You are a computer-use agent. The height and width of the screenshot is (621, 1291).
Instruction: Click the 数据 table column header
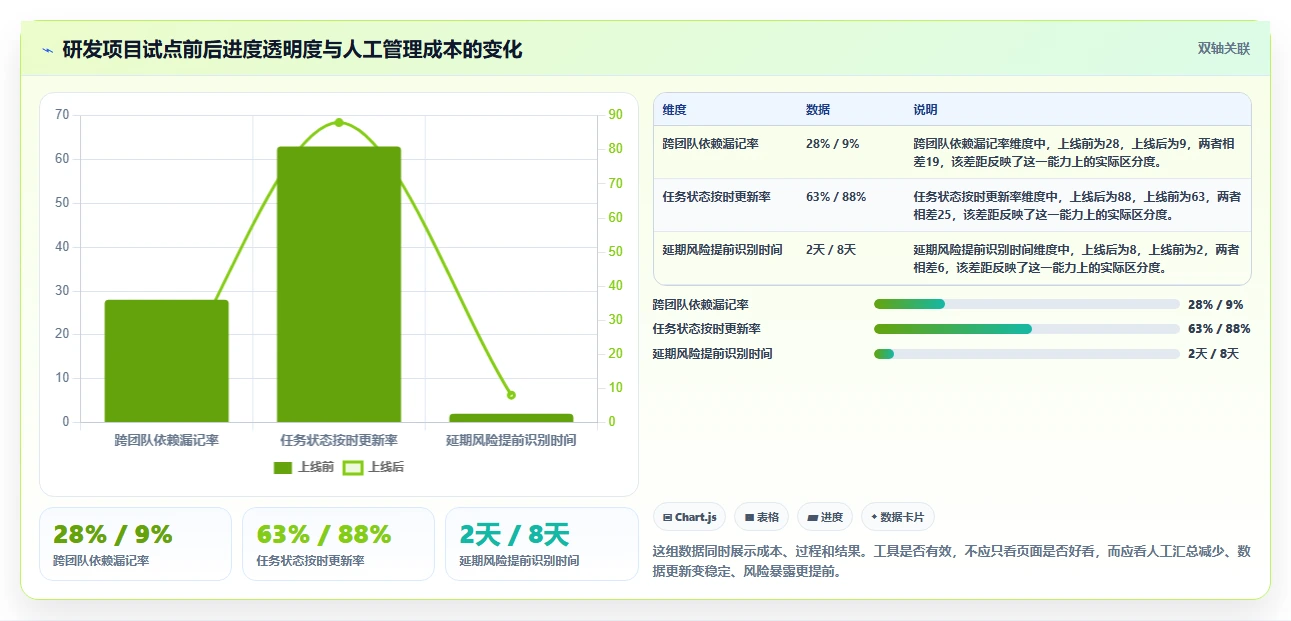[818, 110]
